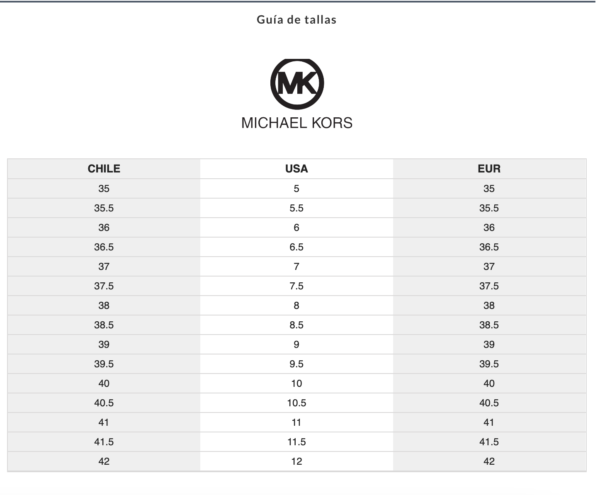Click the Guía de tallas heading
Image resolution: width=600 pixels, height=495 pixels.
pyautogui.click(x=297, y=20)
